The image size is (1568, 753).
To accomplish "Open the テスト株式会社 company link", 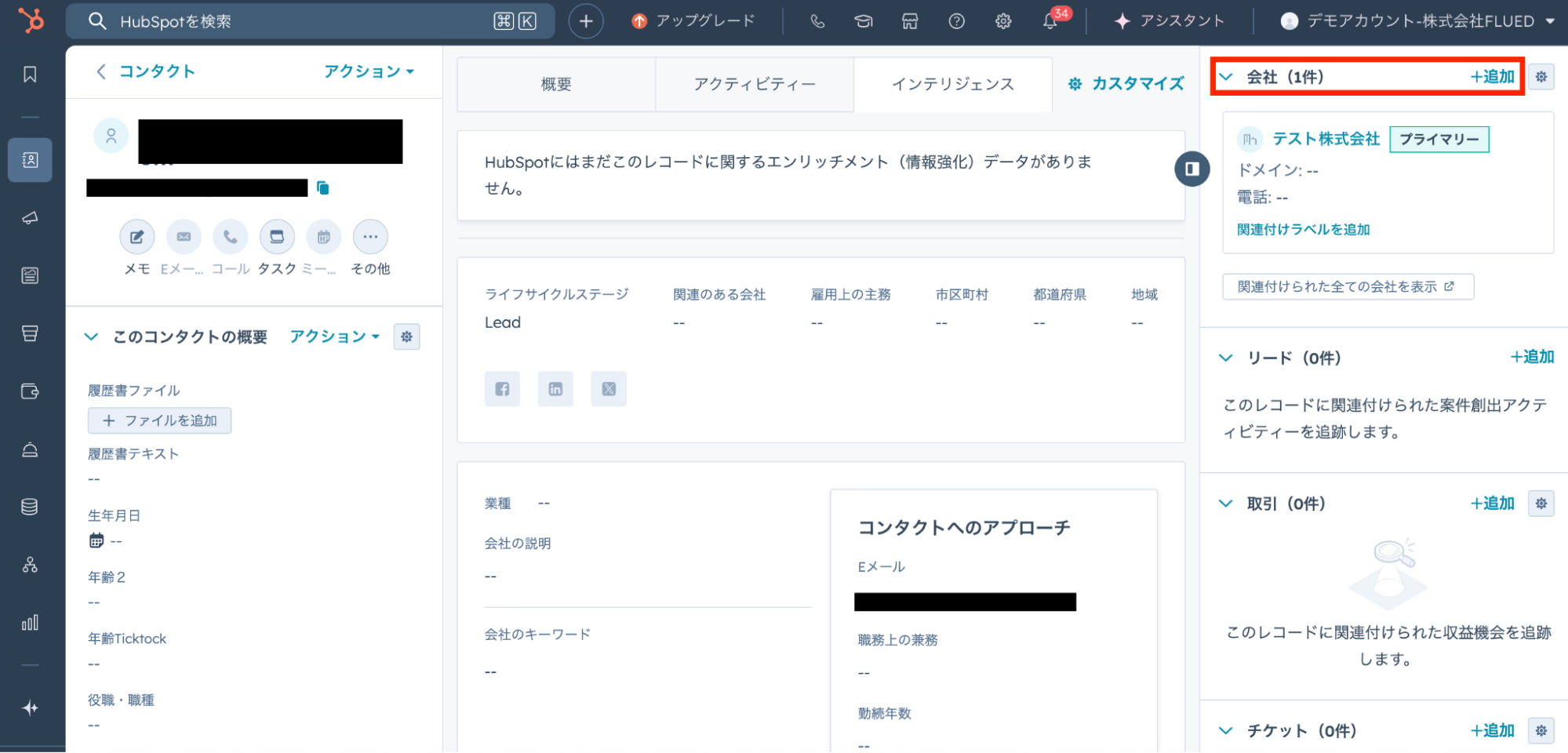I will (1326, 139).
